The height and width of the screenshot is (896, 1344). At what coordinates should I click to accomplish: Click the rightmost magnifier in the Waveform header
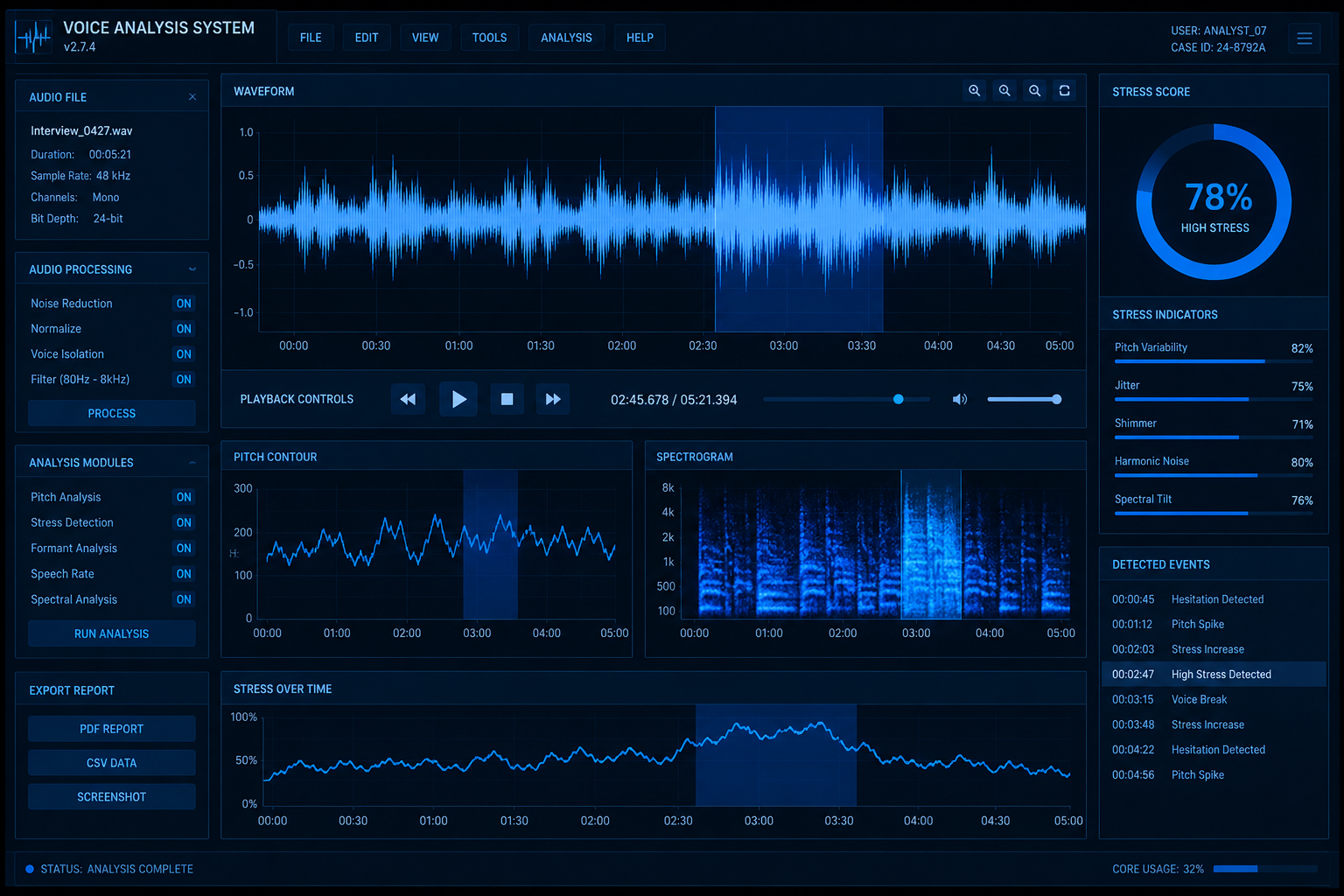pos(1035,91)
